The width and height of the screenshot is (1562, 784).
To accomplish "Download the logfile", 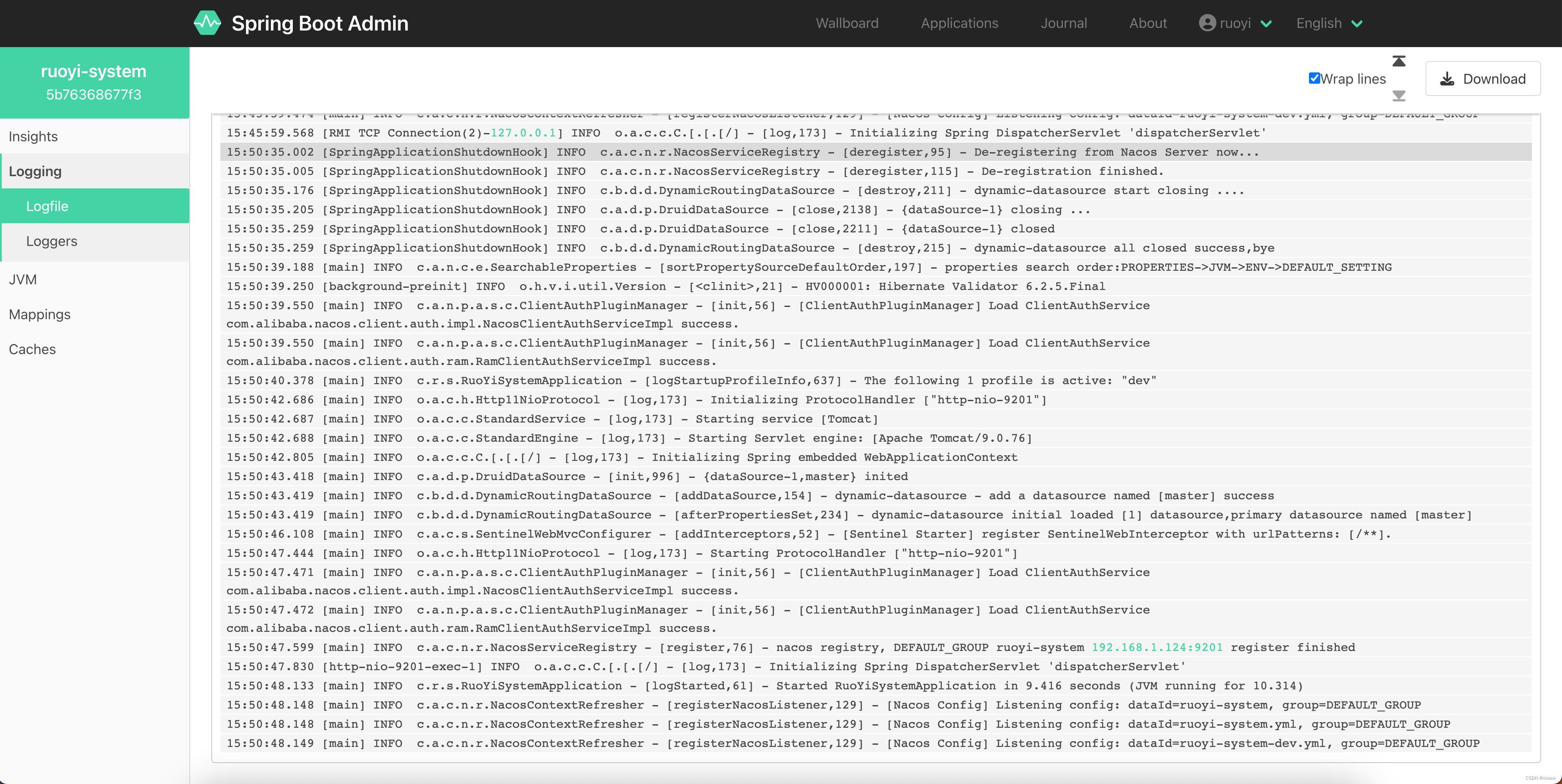I will [1483, 79].
